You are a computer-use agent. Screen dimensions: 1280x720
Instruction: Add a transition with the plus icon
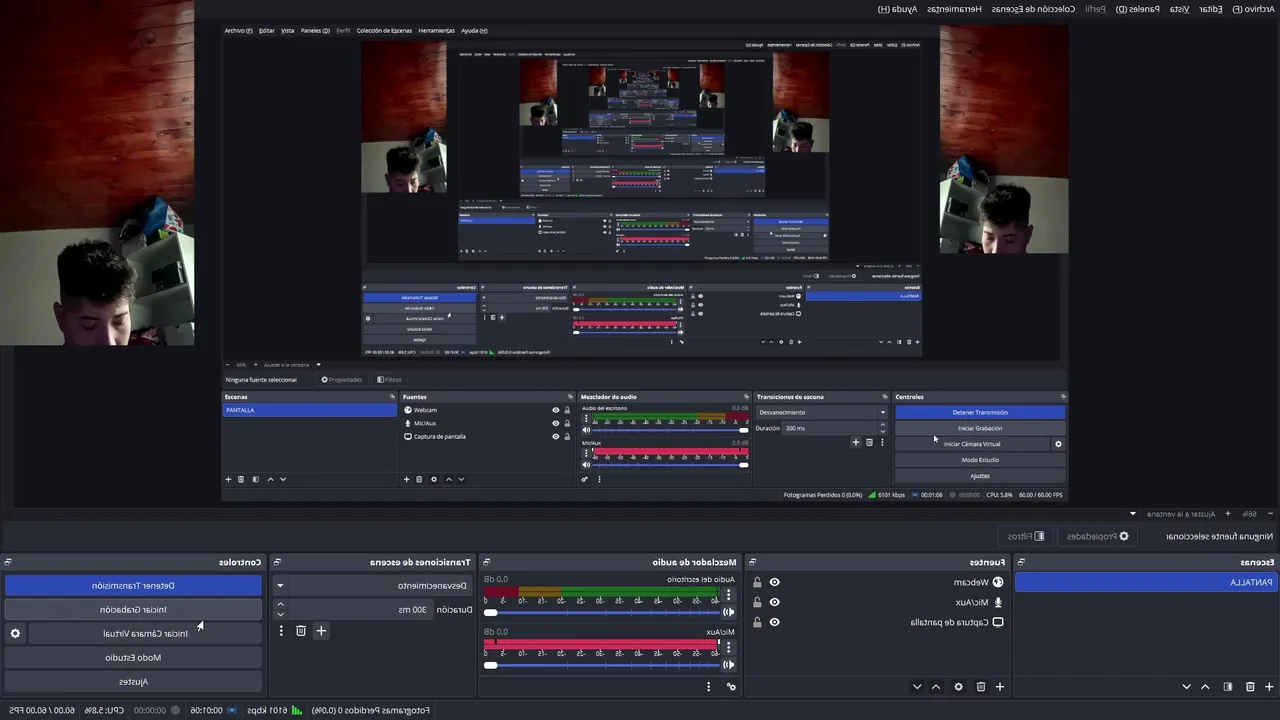[321, 631]
